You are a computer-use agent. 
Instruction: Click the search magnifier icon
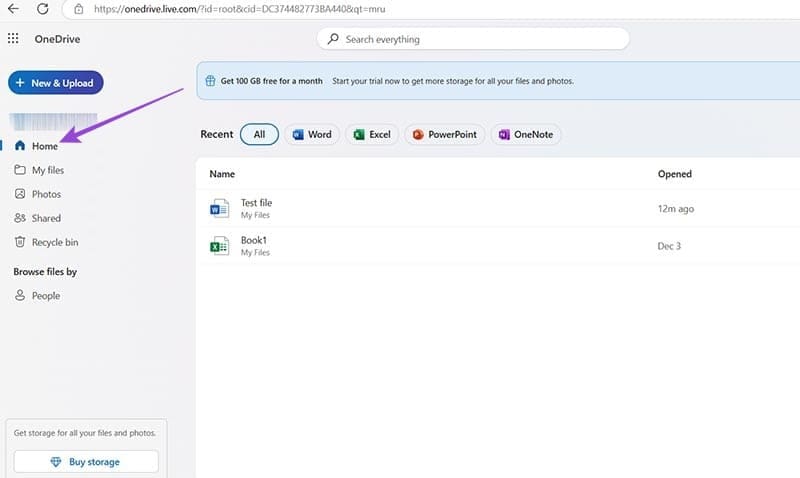[332, 39]
